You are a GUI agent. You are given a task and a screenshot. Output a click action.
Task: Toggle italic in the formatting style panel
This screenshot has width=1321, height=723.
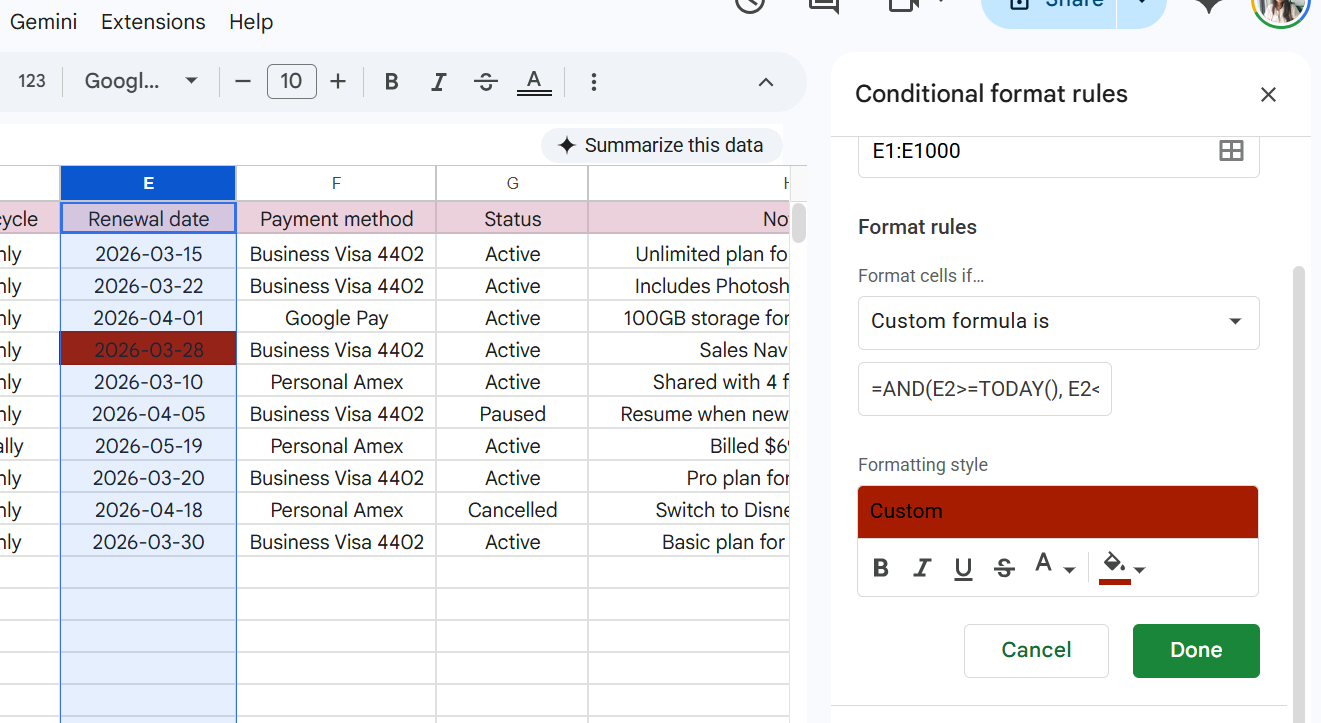coord(922,568)
